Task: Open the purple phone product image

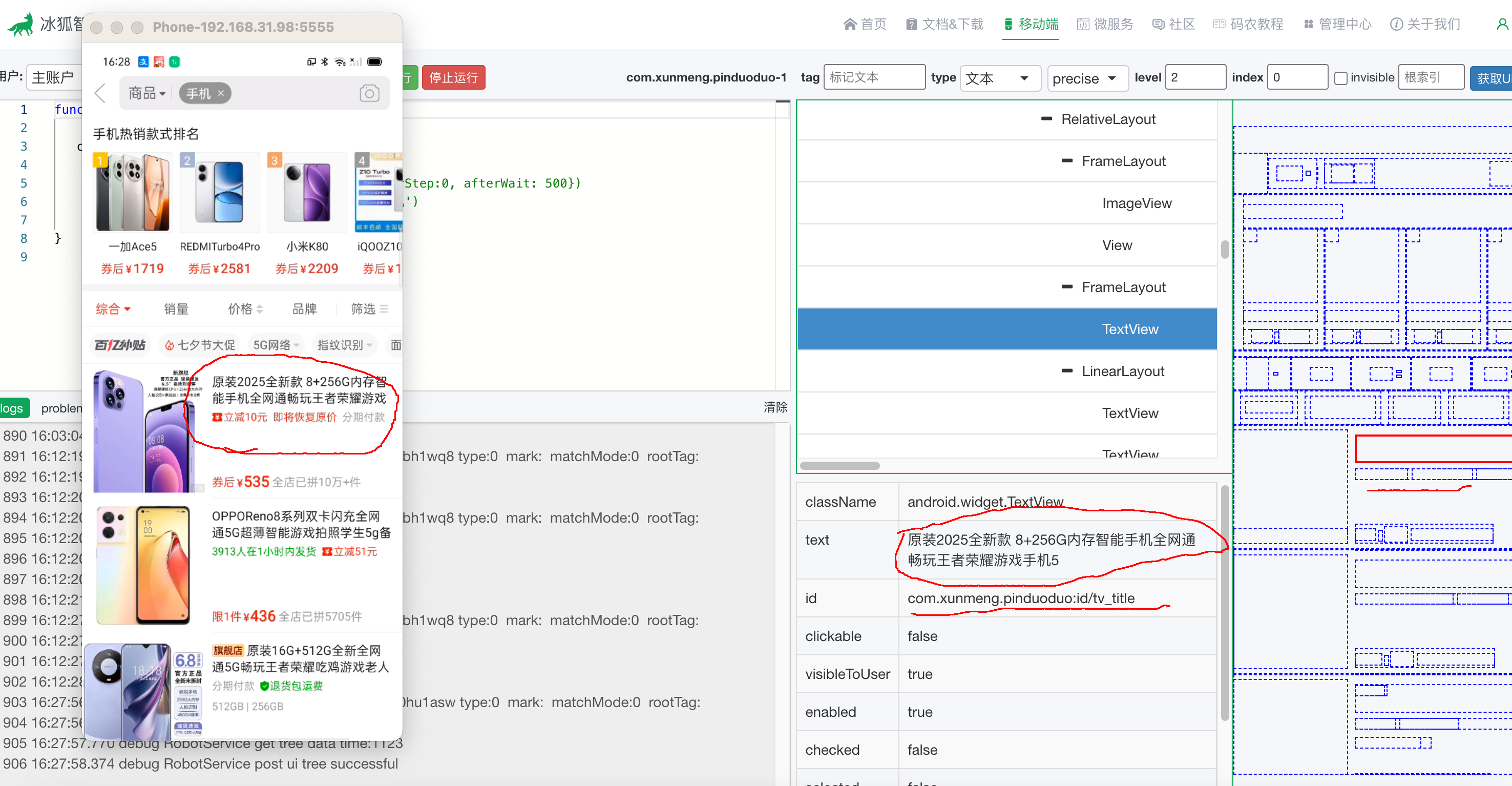Action: tap(148, 430)
